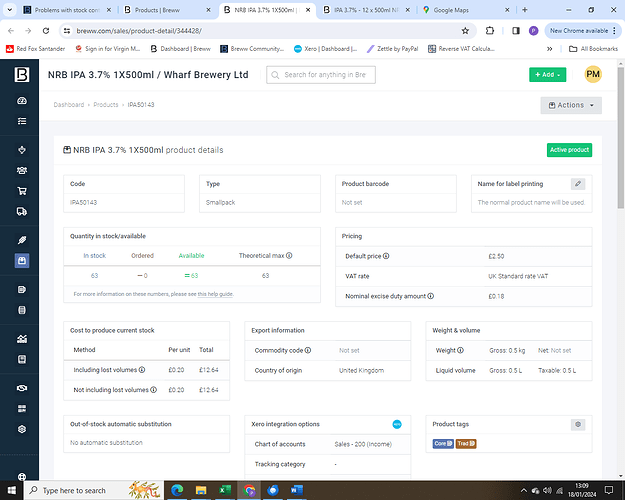This screenshot has height=500, width=625.
Task: Show more bookmarks chevron
Action: pos(549,49)
